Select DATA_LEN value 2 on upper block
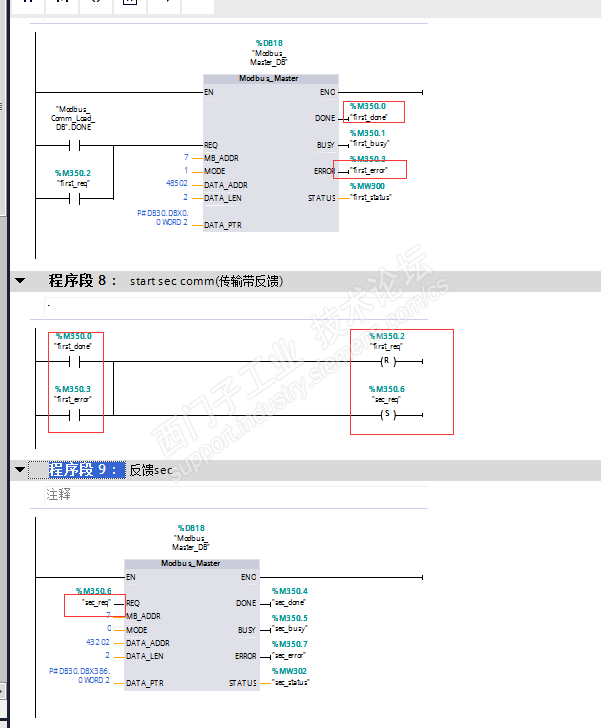 point(185,197)
